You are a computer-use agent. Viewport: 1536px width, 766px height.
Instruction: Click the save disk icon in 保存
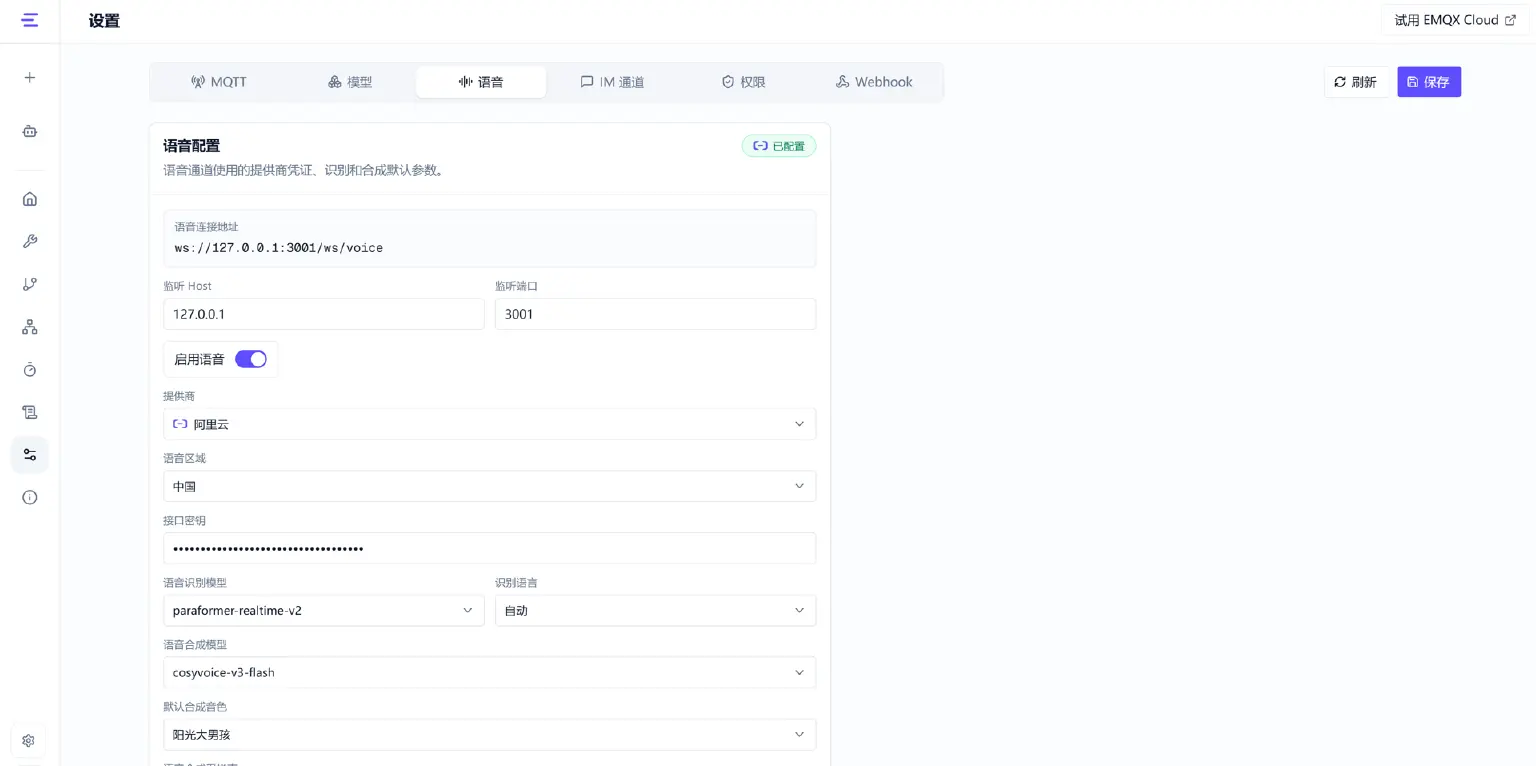tap(1413, 82)
